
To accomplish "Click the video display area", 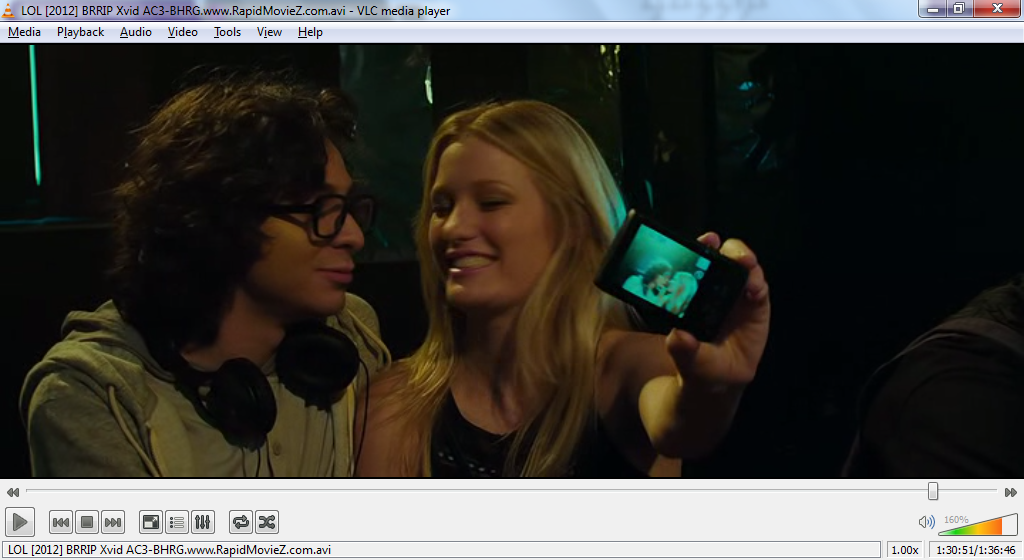I will [x=512, y=261].
